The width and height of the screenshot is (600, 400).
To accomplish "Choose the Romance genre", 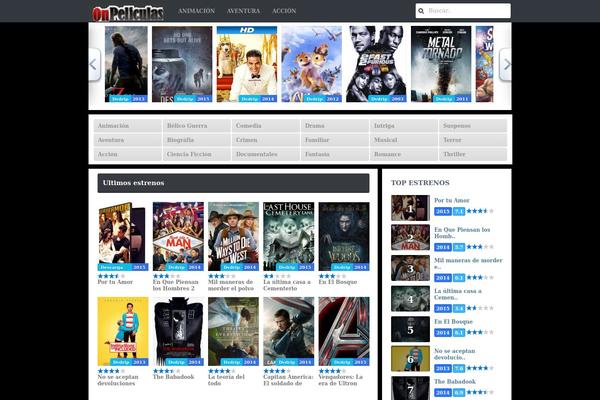I will [404, 154].
